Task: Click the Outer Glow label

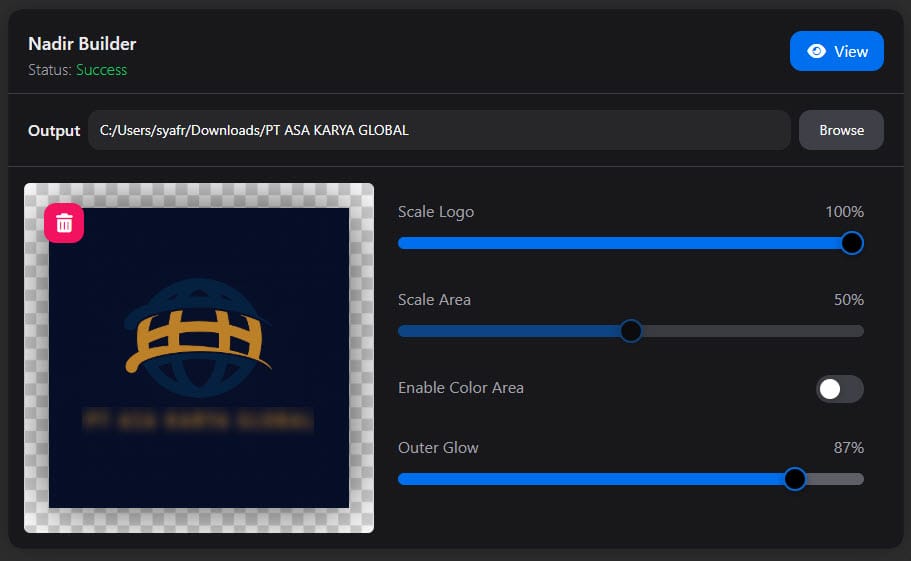Action: [x=438, y=448]
